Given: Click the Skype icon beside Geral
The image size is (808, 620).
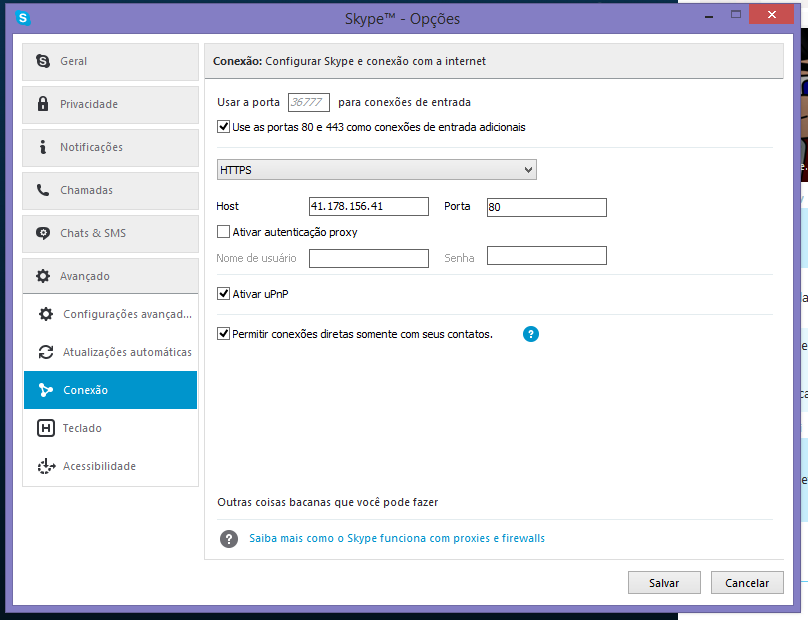Looking at the screenshot, I should 43,61.
